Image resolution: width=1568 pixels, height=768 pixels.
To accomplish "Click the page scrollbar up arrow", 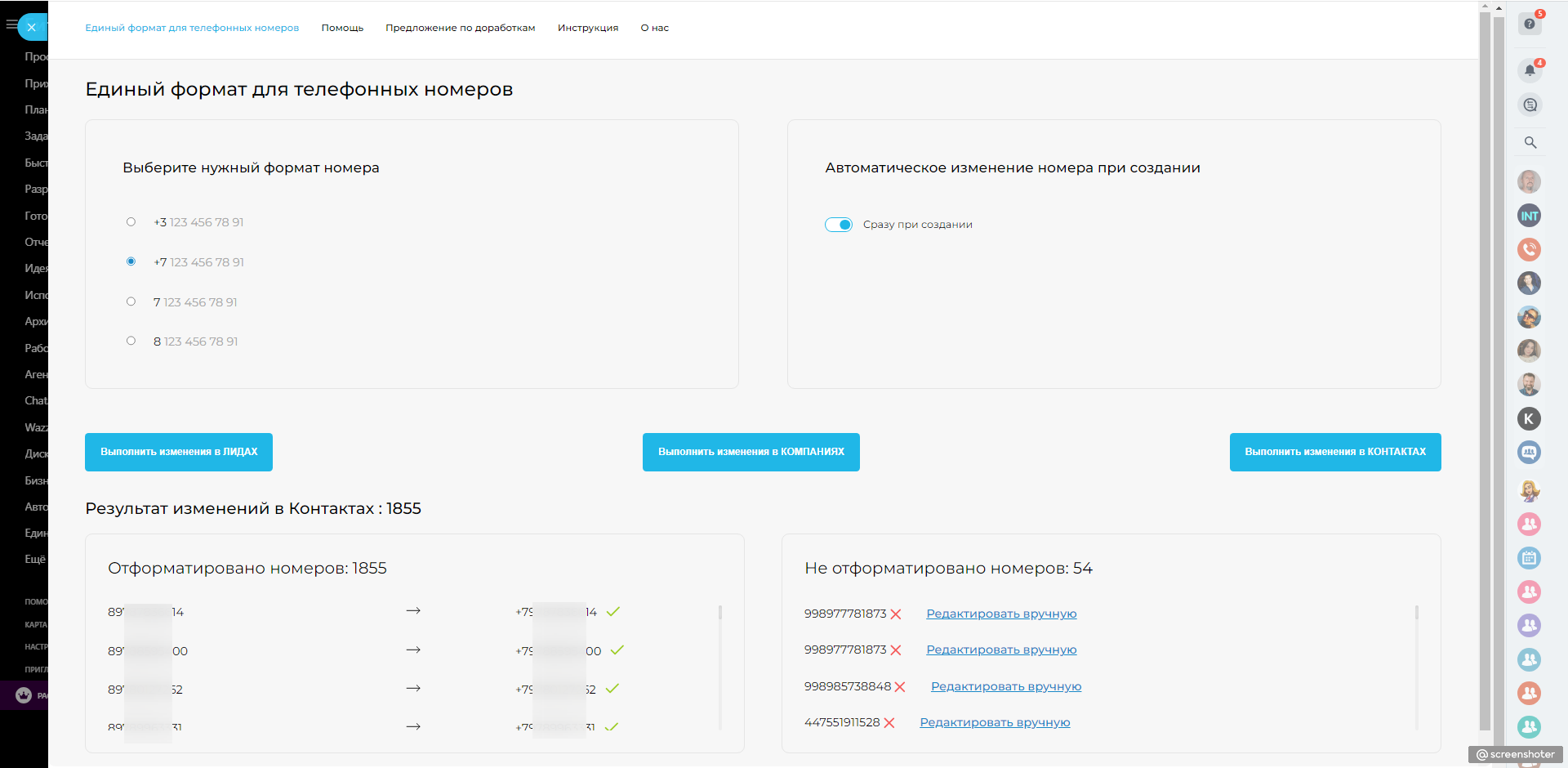I will coord(1485,7).
